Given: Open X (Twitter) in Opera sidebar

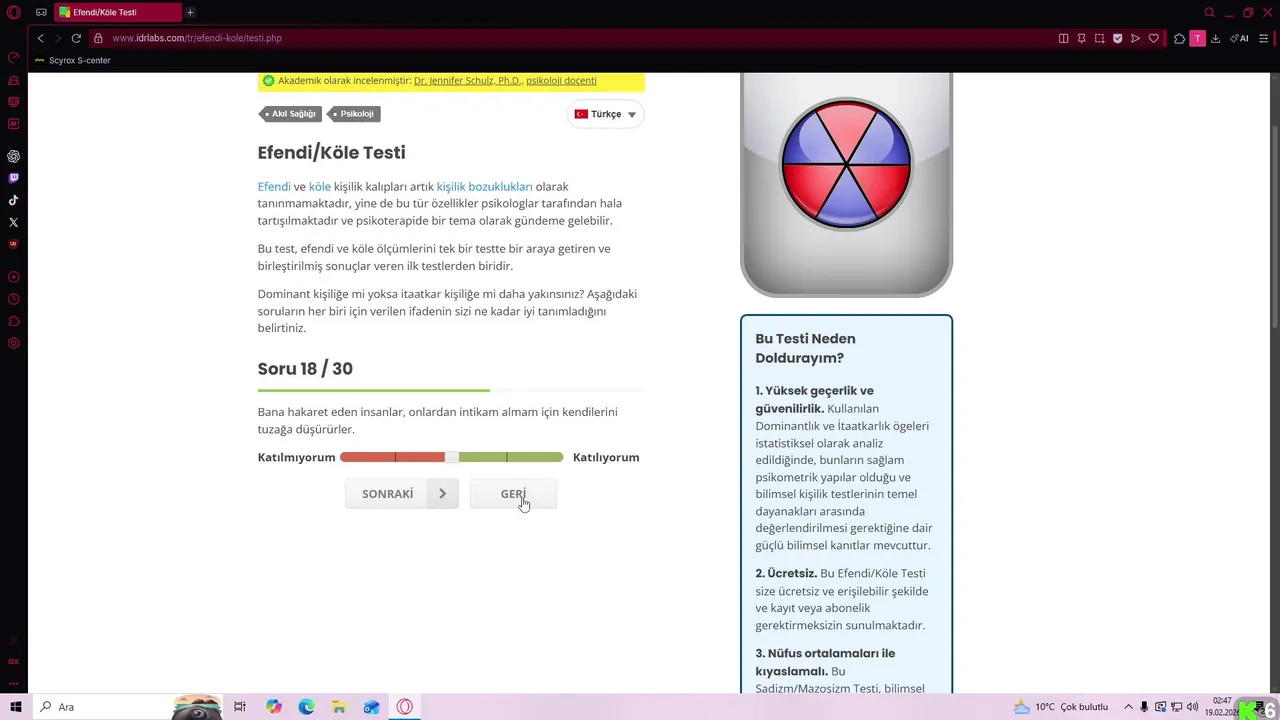Looking at the screenshot, I should pyautogui.click(x=13, y=222).
